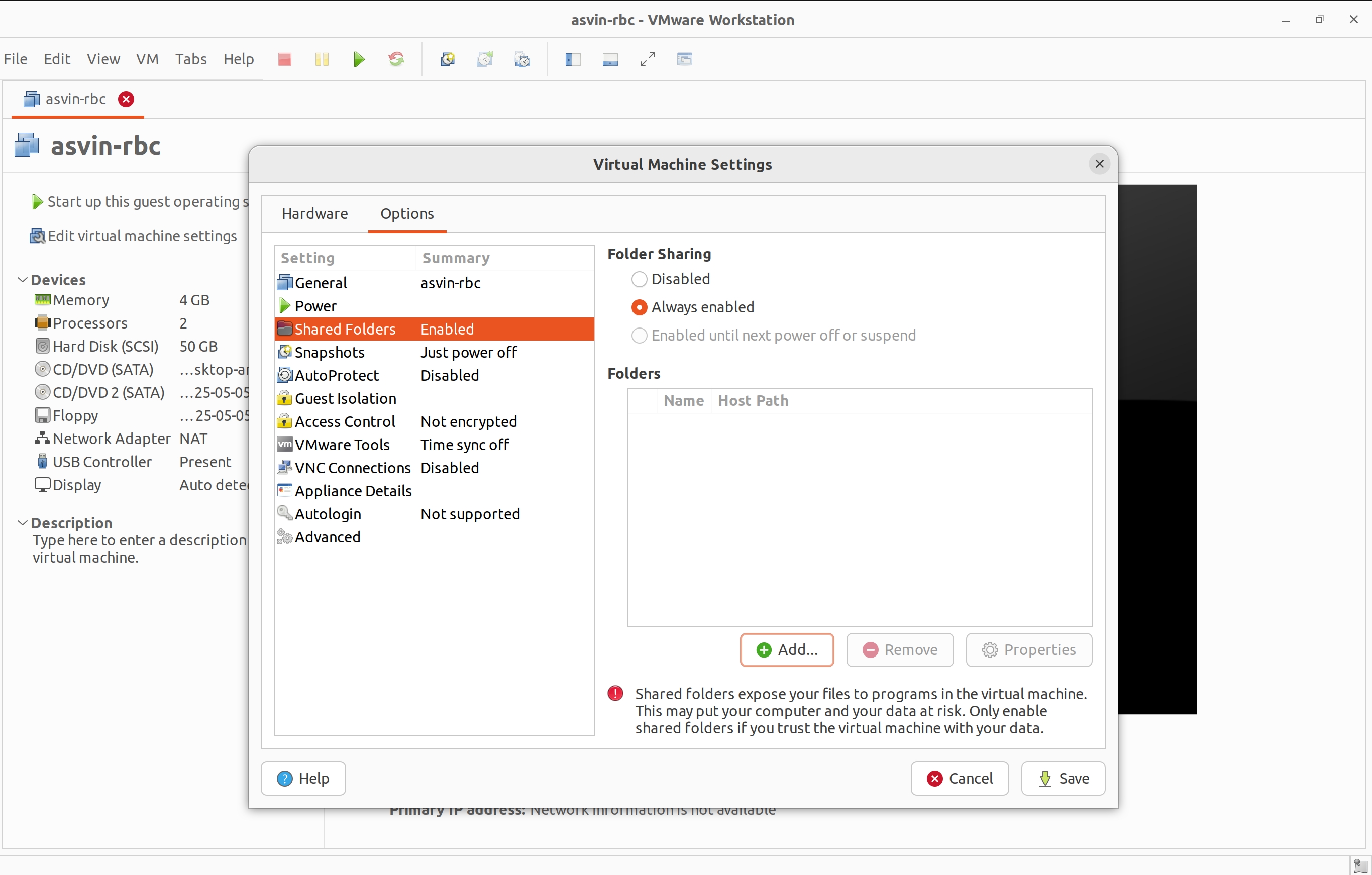Select the Advanced setting row

pyautogui.click(x=434, y=537)
